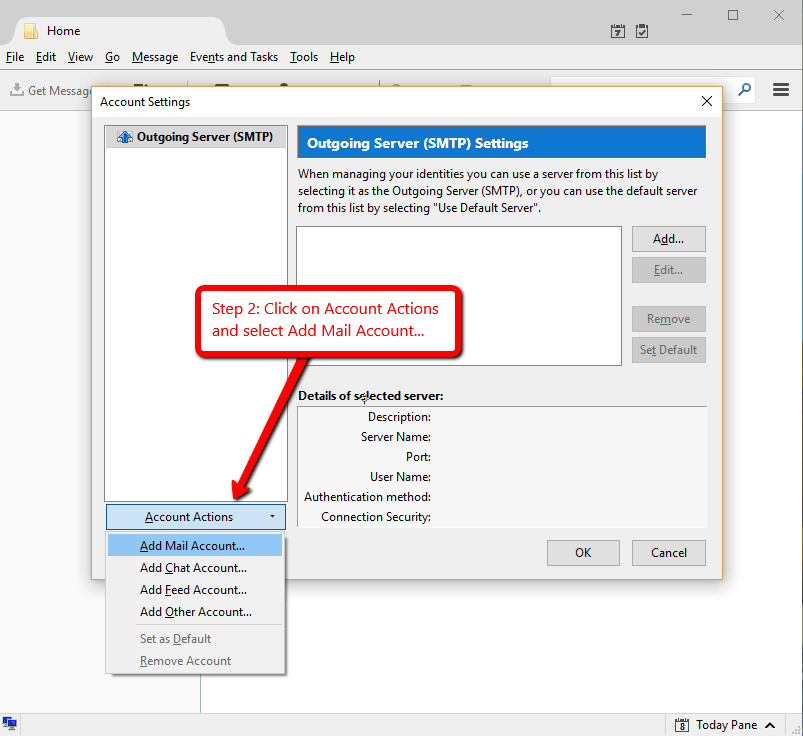803x736 pixels.
Task: Confirm with the OK button
Action: tap(583, 553)
